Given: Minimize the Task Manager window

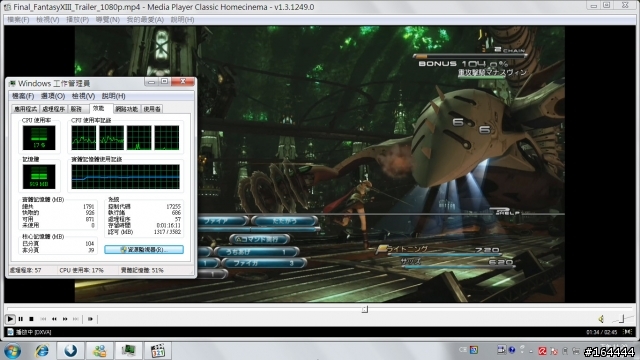Looking at the screenshot, I should tap(151, 82).
